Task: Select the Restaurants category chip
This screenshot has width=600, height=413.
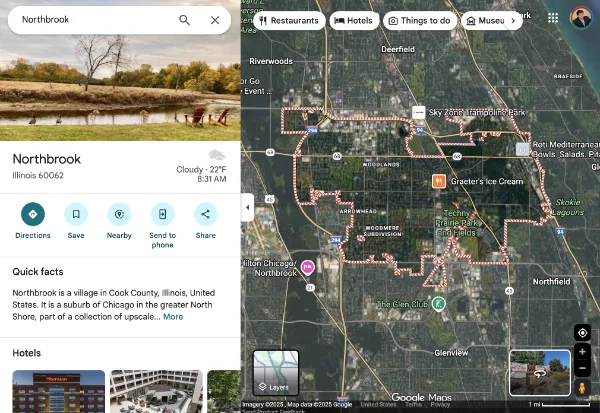Action: coord(288,20)
